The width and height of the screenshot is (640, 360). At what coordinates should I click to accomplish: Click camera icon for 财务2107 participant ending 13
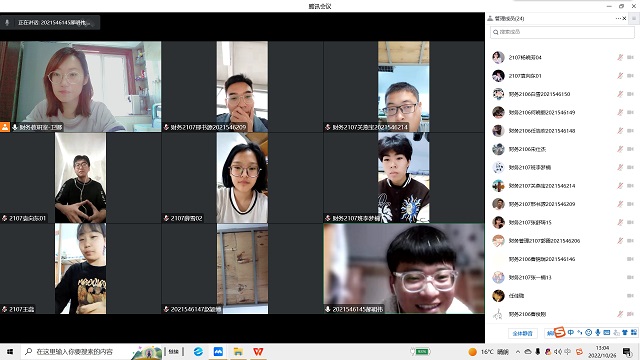[x=630, y=278]
